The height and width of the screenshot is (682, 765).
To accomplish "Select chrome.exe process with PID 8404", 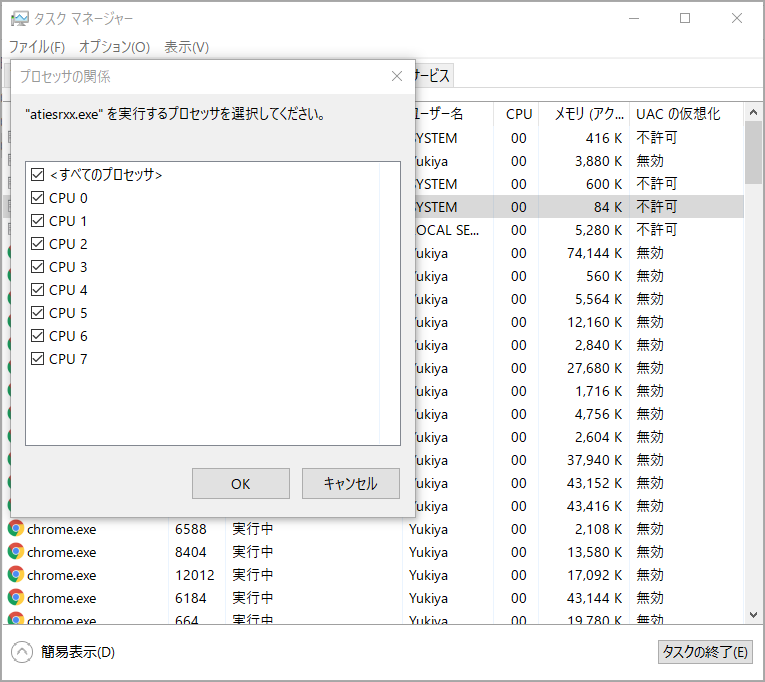I will click(61, 552).
